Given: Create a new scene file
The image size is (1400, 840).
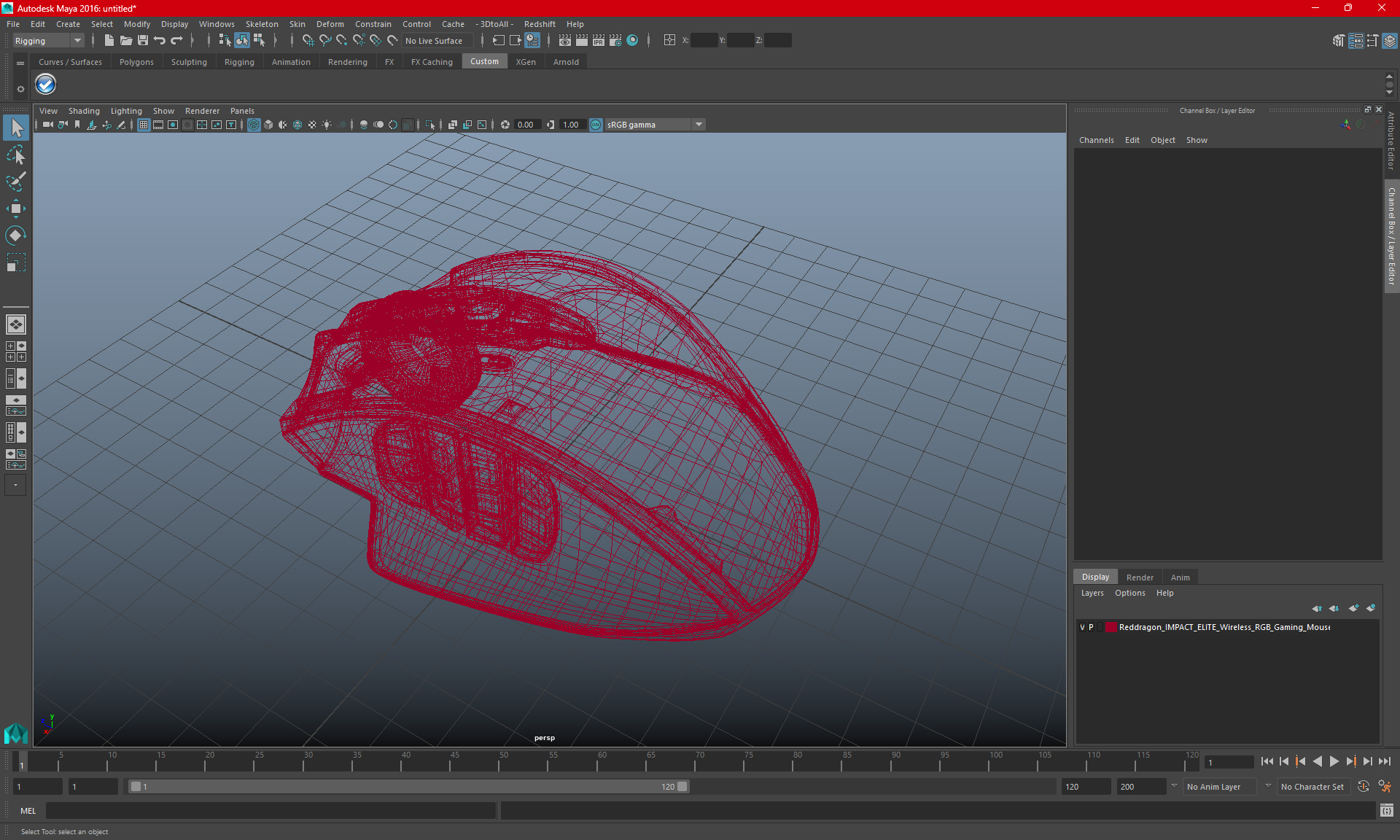Looking at the screenshot, I should tap(109, 41).
